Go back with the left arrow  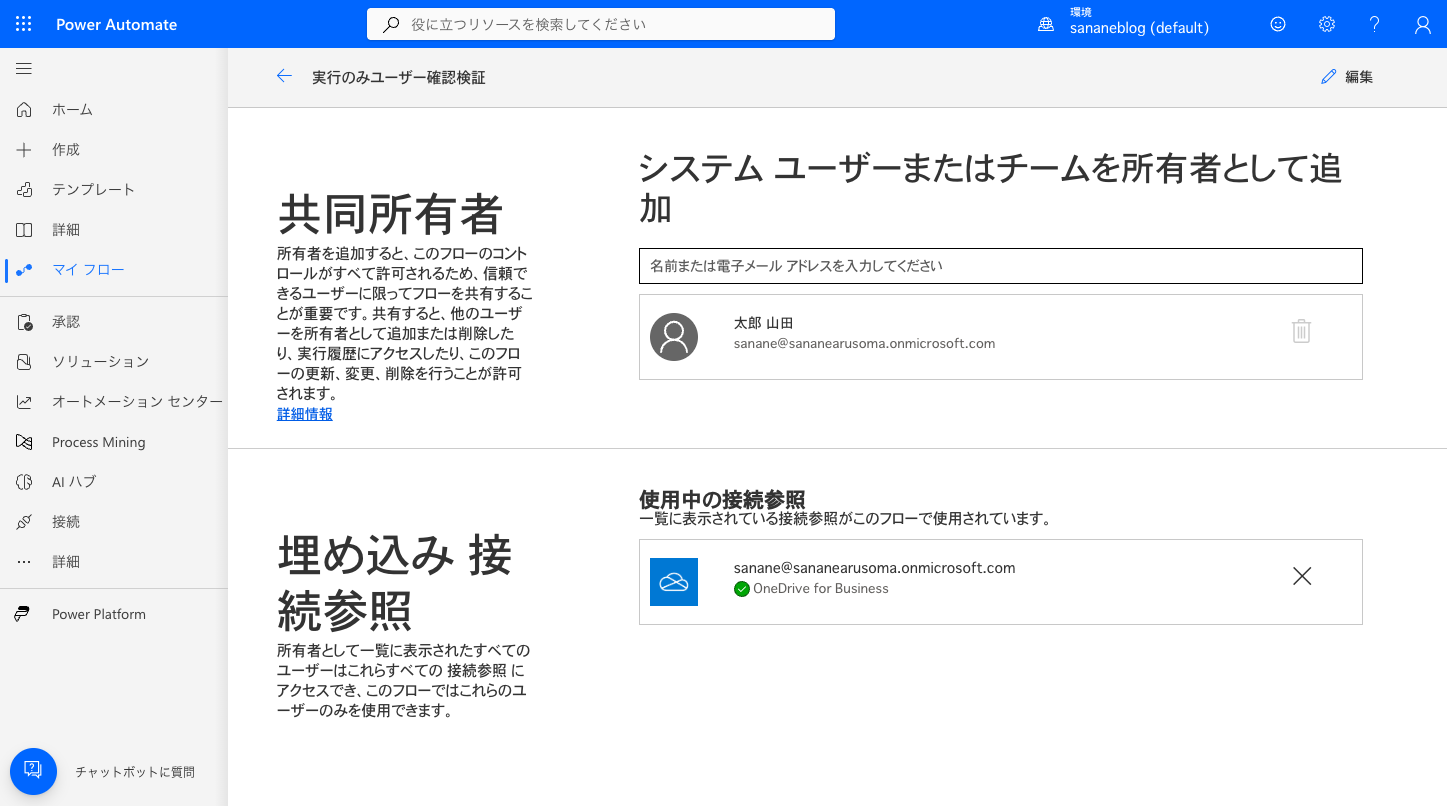pos(284,76)
